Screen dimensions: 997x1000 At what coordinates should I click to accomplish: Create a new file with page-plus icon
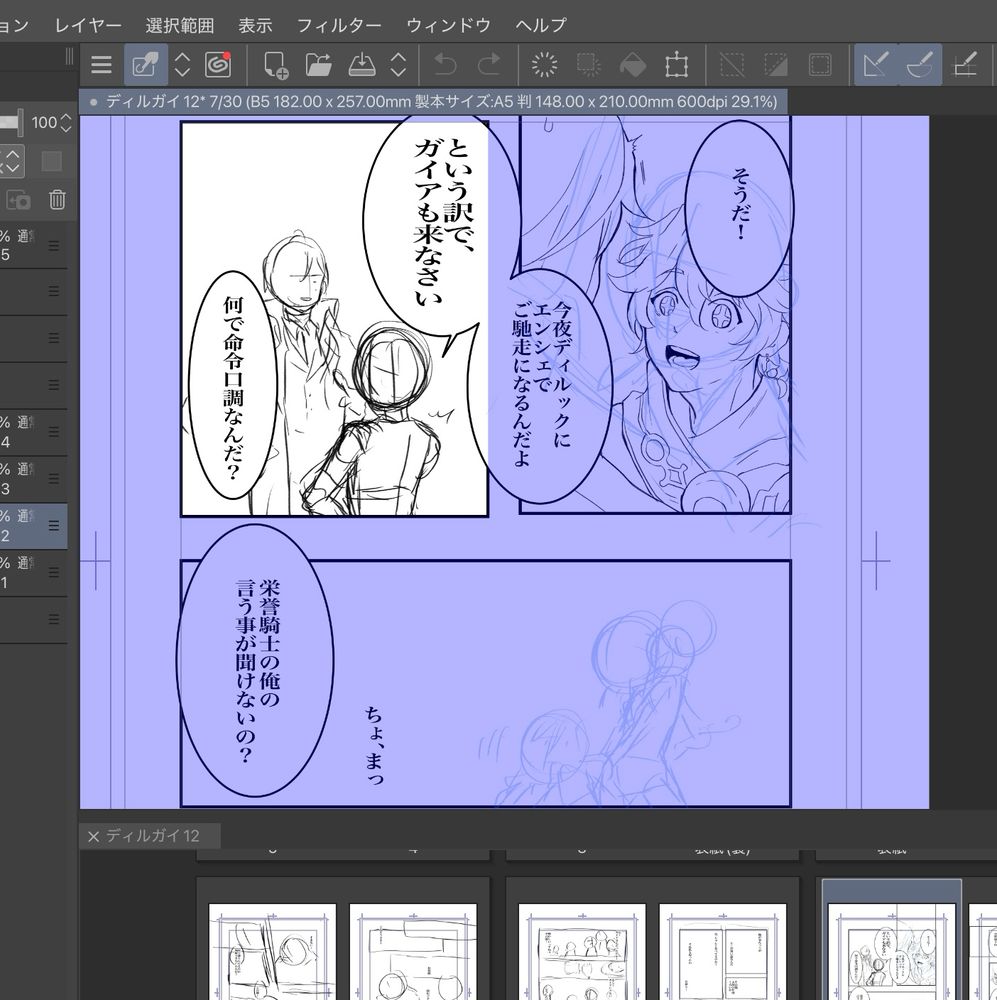tap(276, 64)
